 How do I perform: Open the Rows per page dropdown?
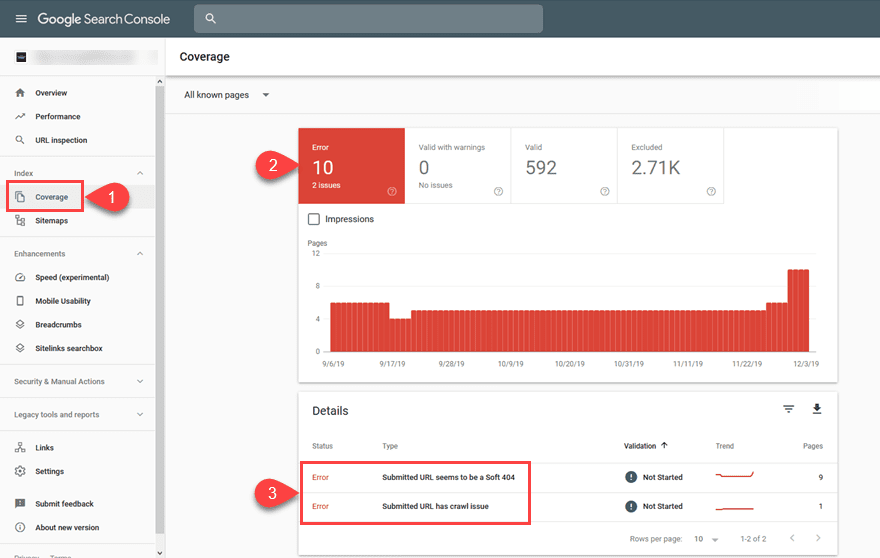click(707, 539)
